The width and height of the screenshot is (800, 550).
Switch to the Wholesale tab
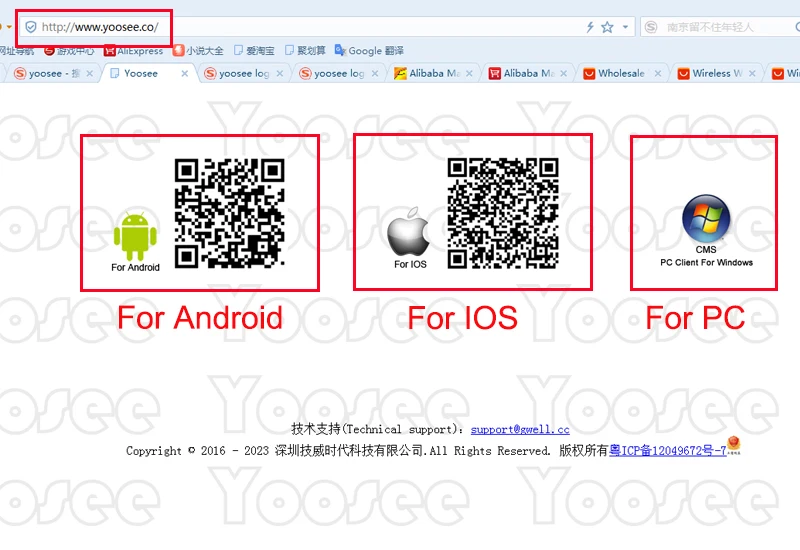pos(621,73)
